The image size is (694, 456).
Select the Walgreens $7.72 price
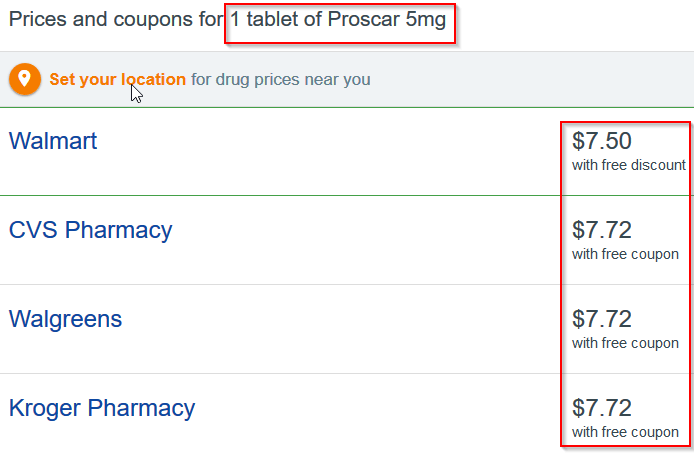[601, 319]
